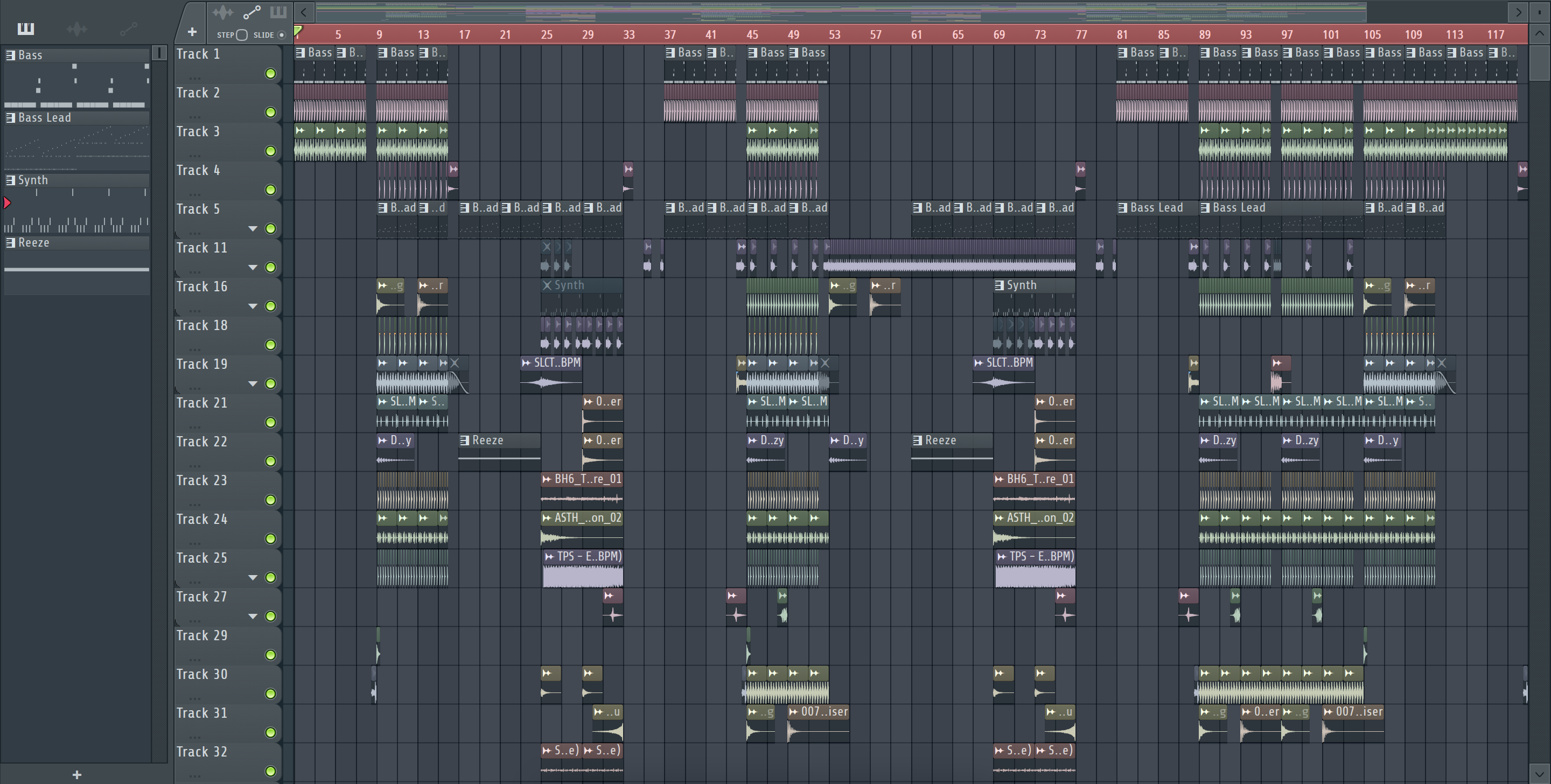Click the Track 22 header label
The width and height of the screenshot is (1551, 784).
(x=202, y=442)
